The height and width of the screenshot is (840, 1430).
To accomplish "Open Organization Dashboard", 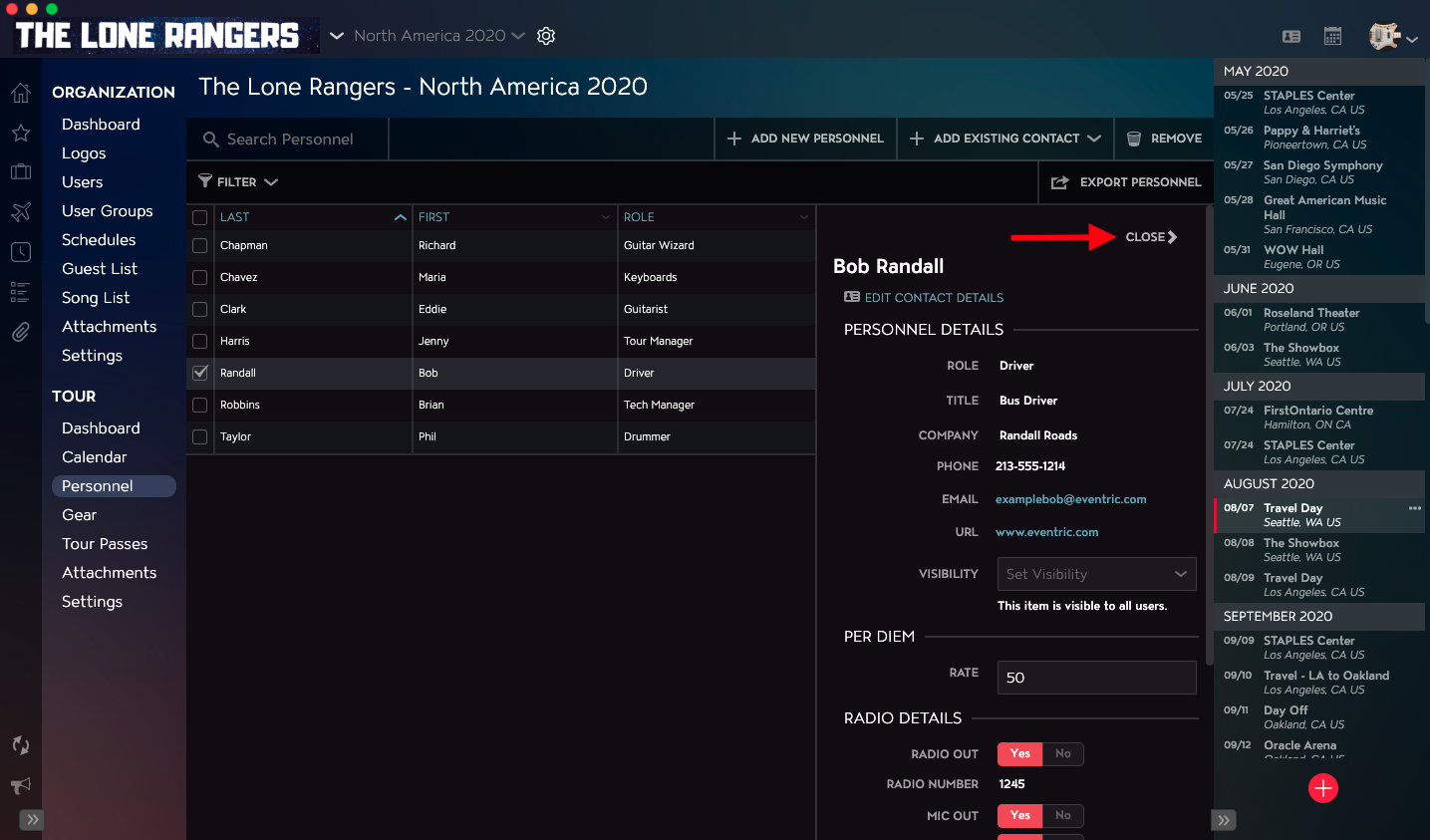I will pyautogui.click(x=101, y=125).
